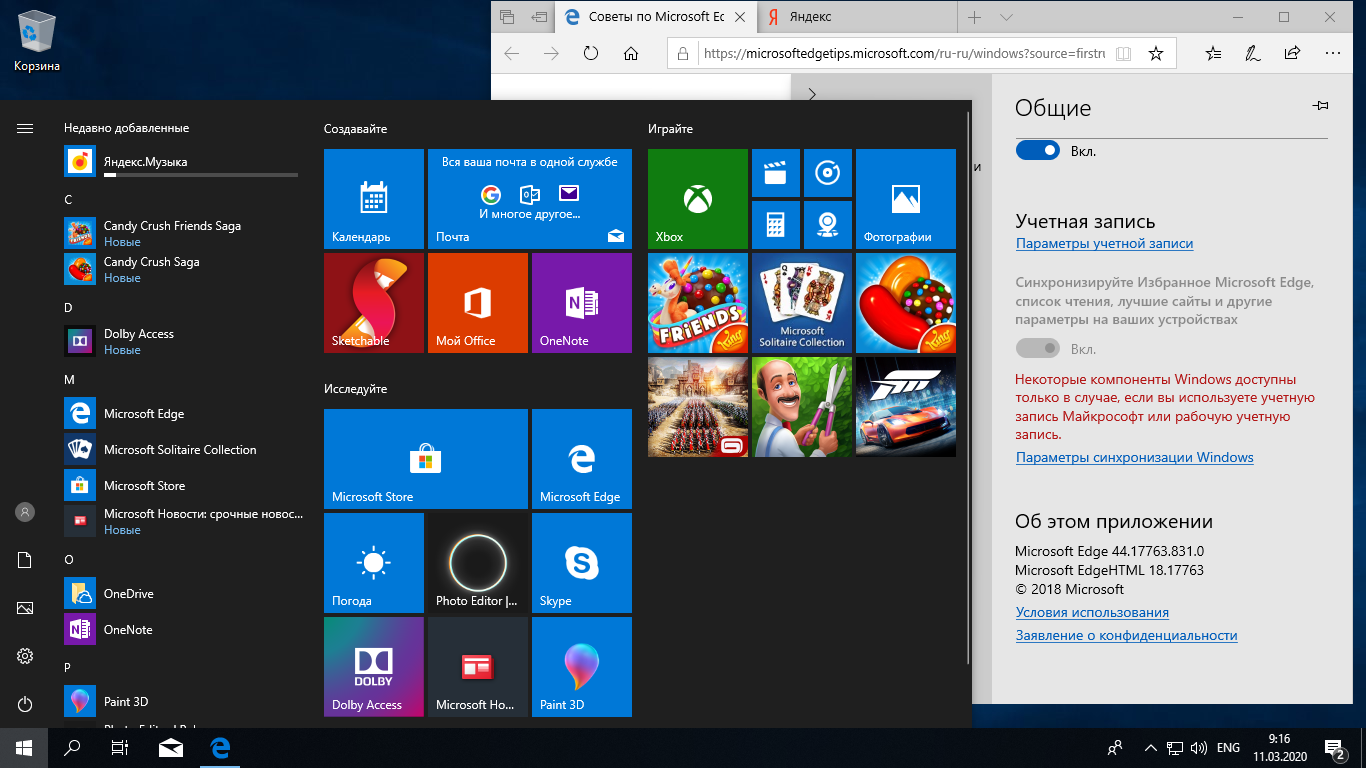
Task: Launch the Photo Editor tile
Action: pos(478,563)
